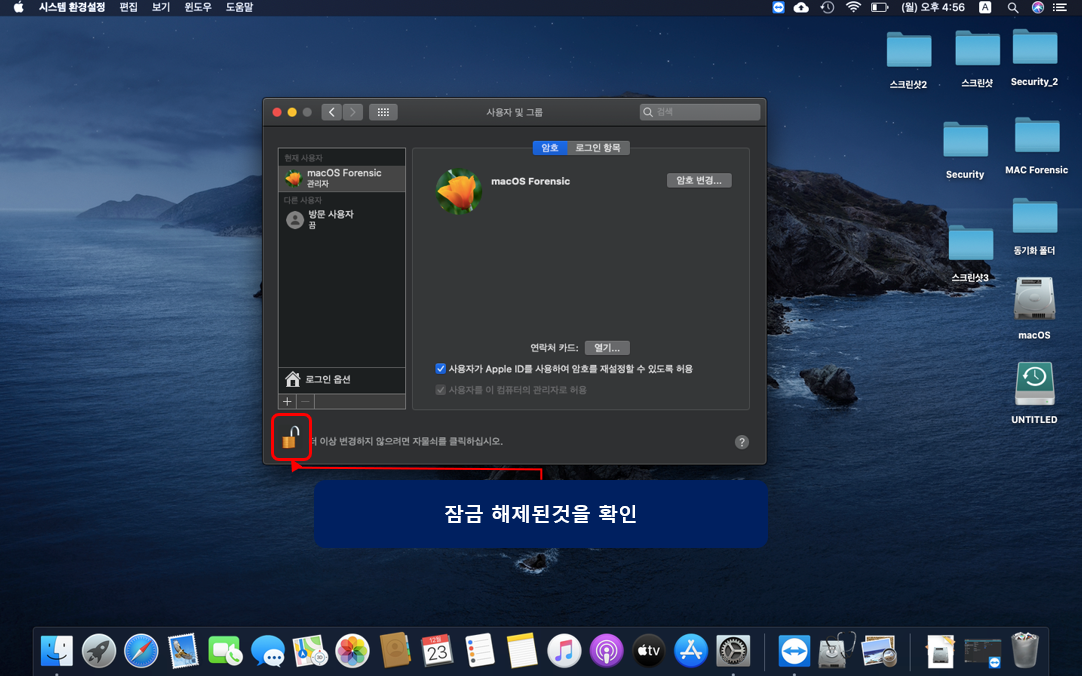The width and height of the screenshot is (1082, 676).
Task: Click the preferences search field
Action: coord(700,112)
